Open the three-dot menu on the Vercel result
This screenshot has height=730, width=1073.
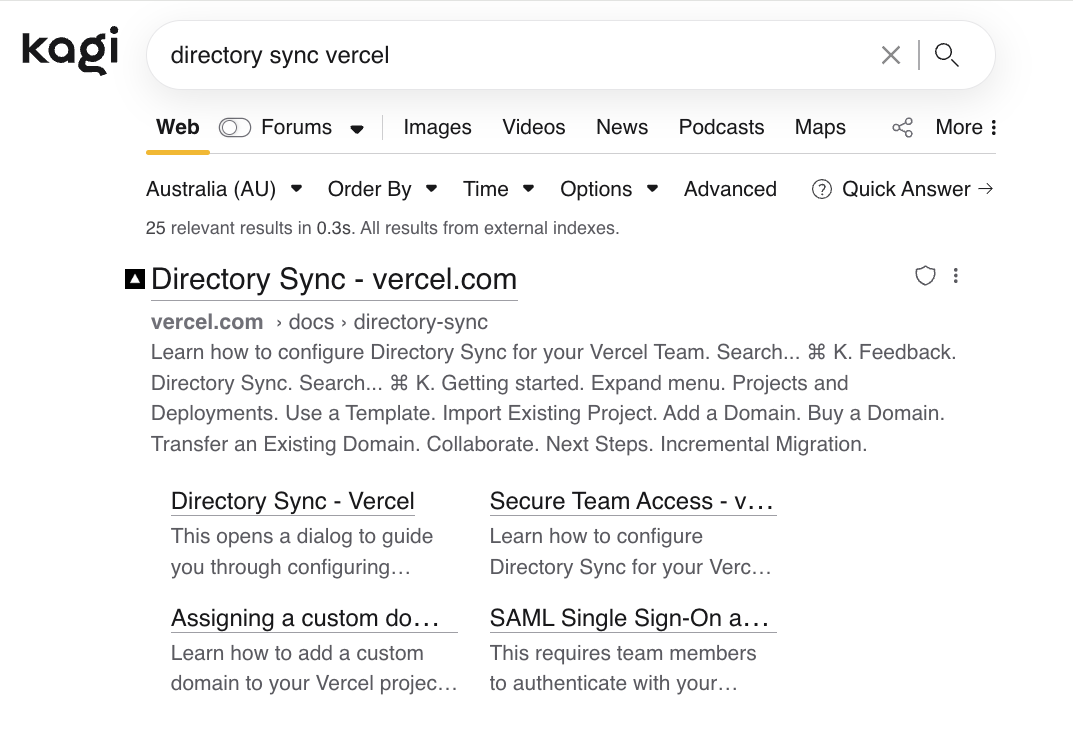point(956,276)
